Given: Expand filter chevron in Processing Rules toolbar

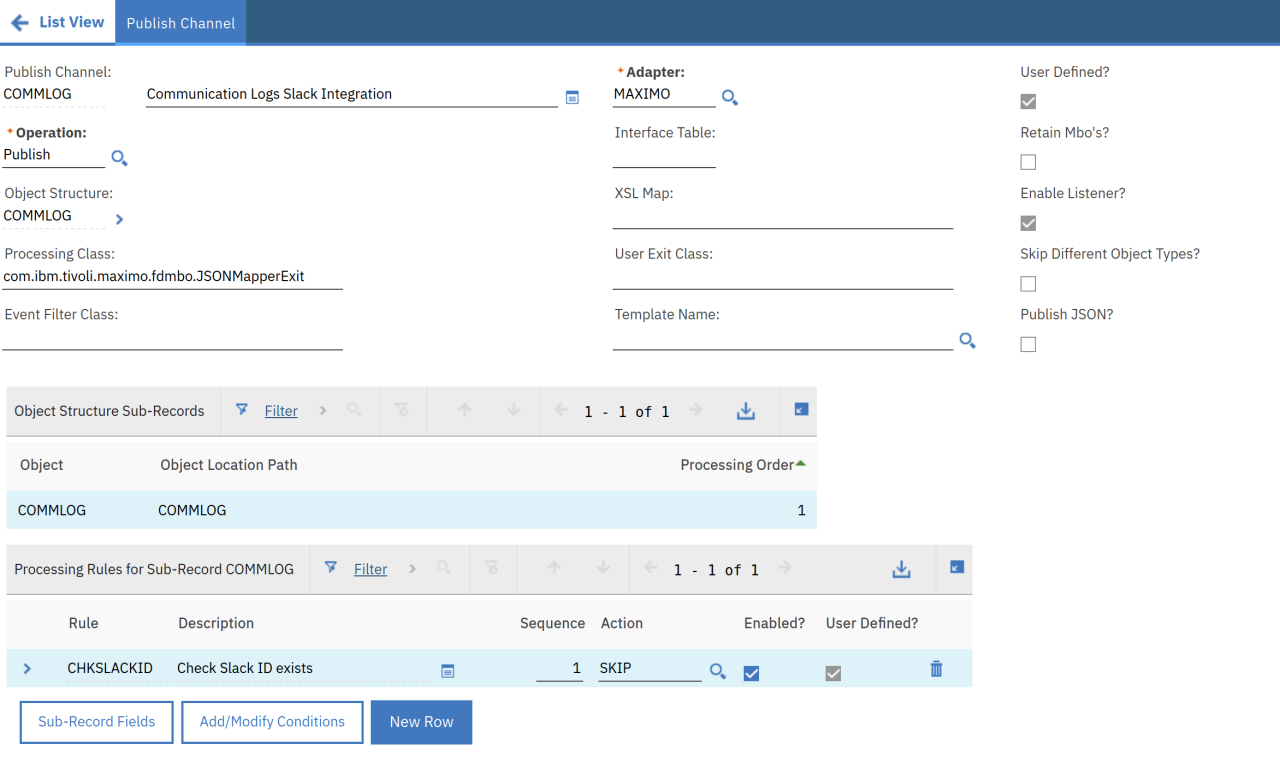Looking at the screenshot, I should point(411,569).
